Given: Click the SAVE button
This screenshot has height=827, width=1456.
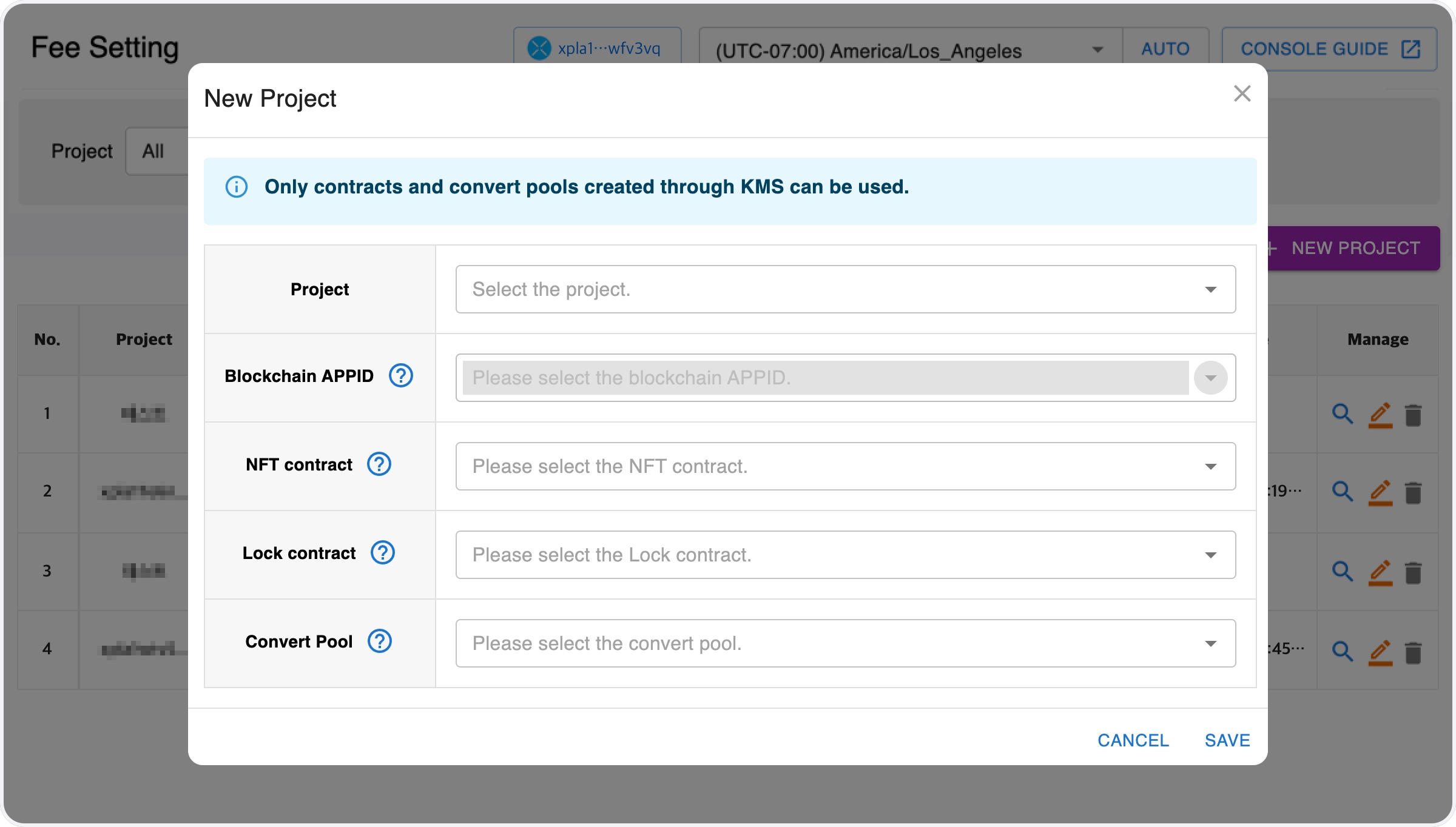Looking at the screenshot, I should (x=1227, y=740).
